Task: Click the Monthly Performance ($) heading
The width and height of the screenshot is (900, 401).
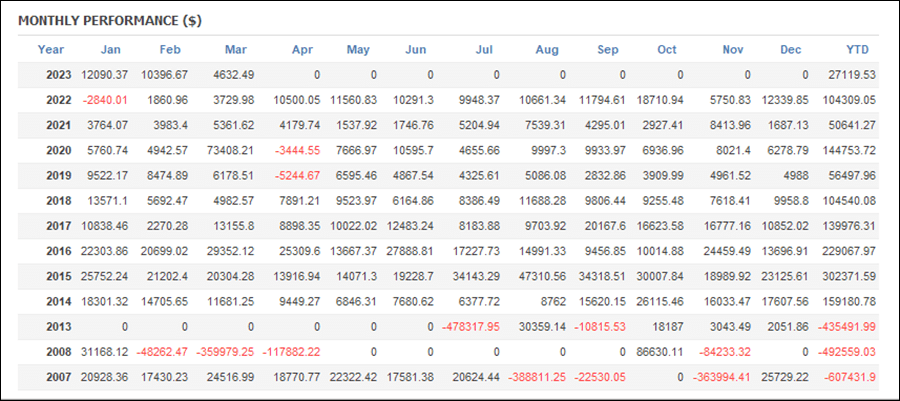Action: [x=110, y=21]
